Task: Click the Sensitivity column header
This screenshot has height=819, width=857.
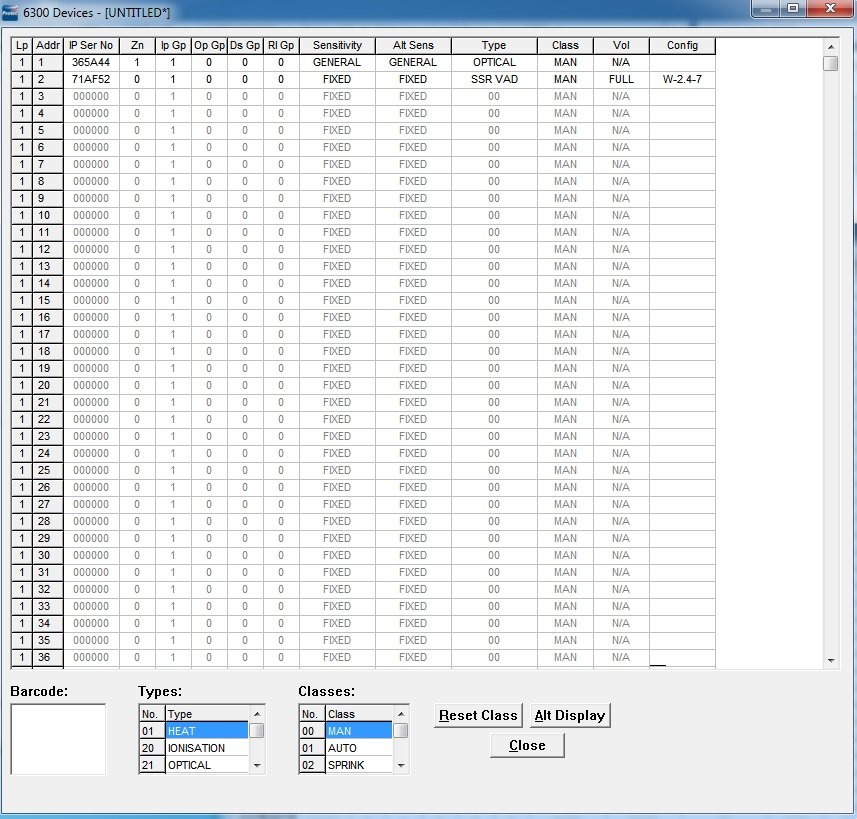Action: click(337, 45)
